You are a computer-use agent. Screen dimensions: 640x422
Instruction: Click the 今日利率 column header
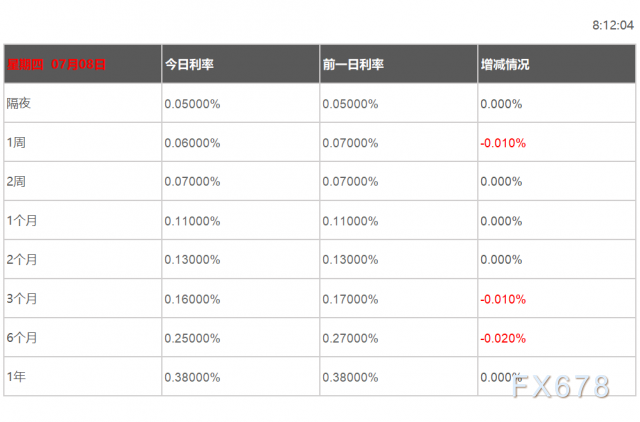[189, 64]
